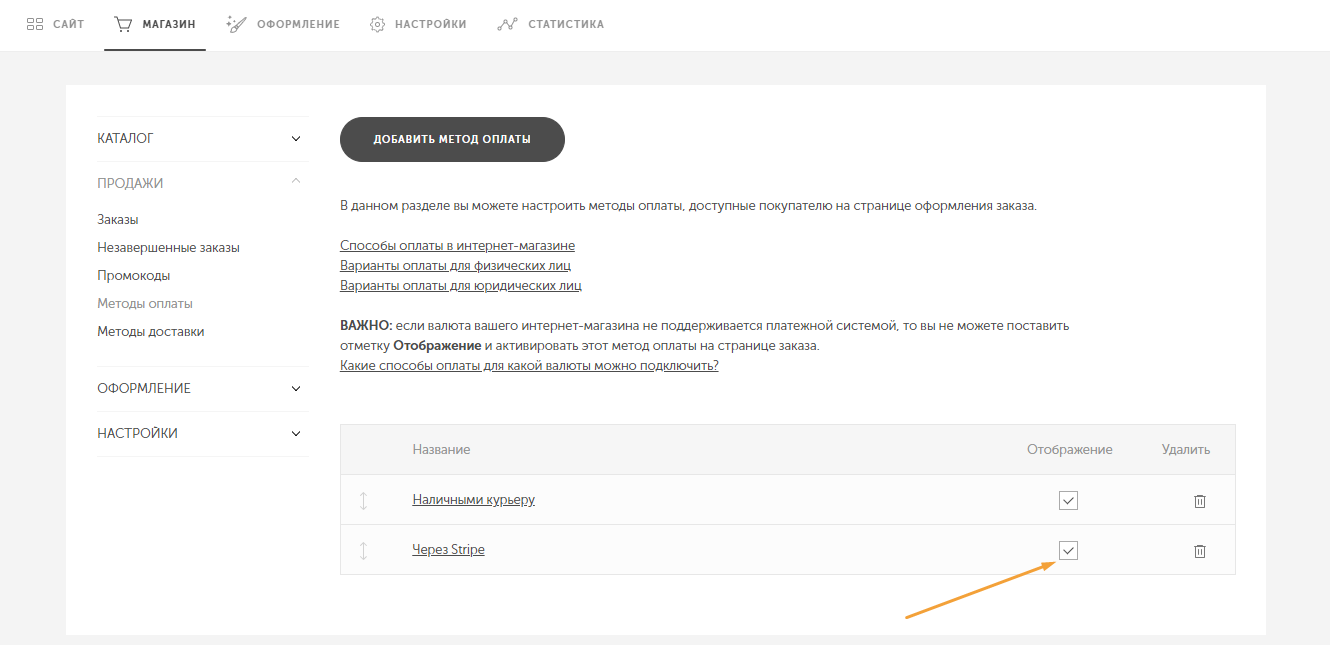Expand the Оформление sidebar section
Viewport: 1330px width, 645px height.
coord(295,389)
